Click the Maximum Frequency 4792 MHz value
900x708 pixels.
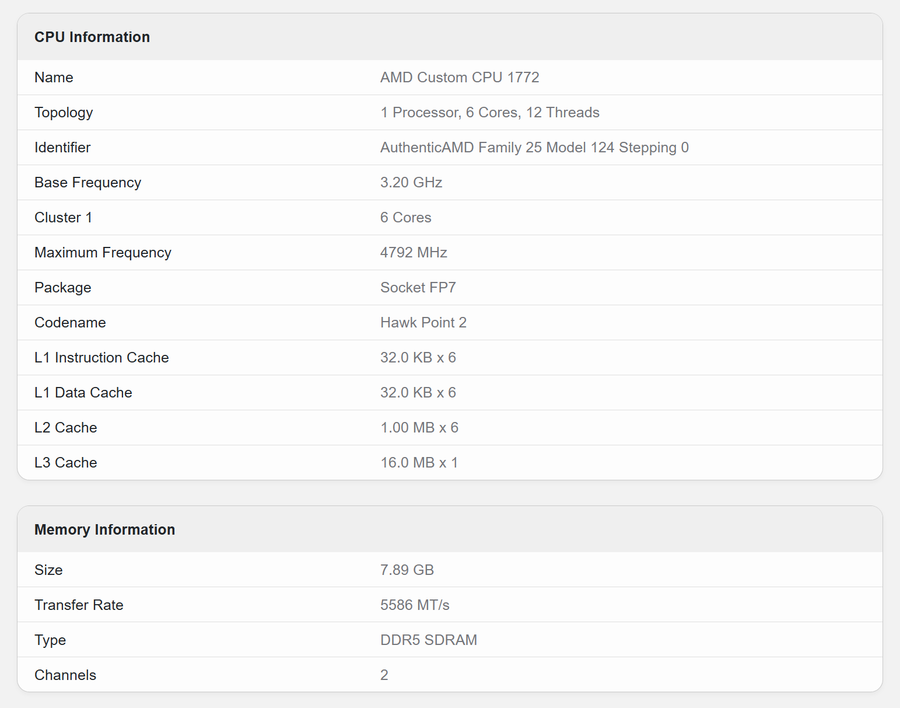pos(413,253)
